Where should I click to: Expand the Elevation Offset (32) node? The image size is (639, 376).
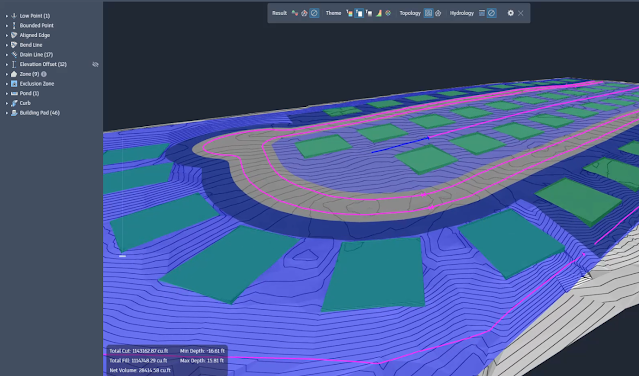point(7,64)
